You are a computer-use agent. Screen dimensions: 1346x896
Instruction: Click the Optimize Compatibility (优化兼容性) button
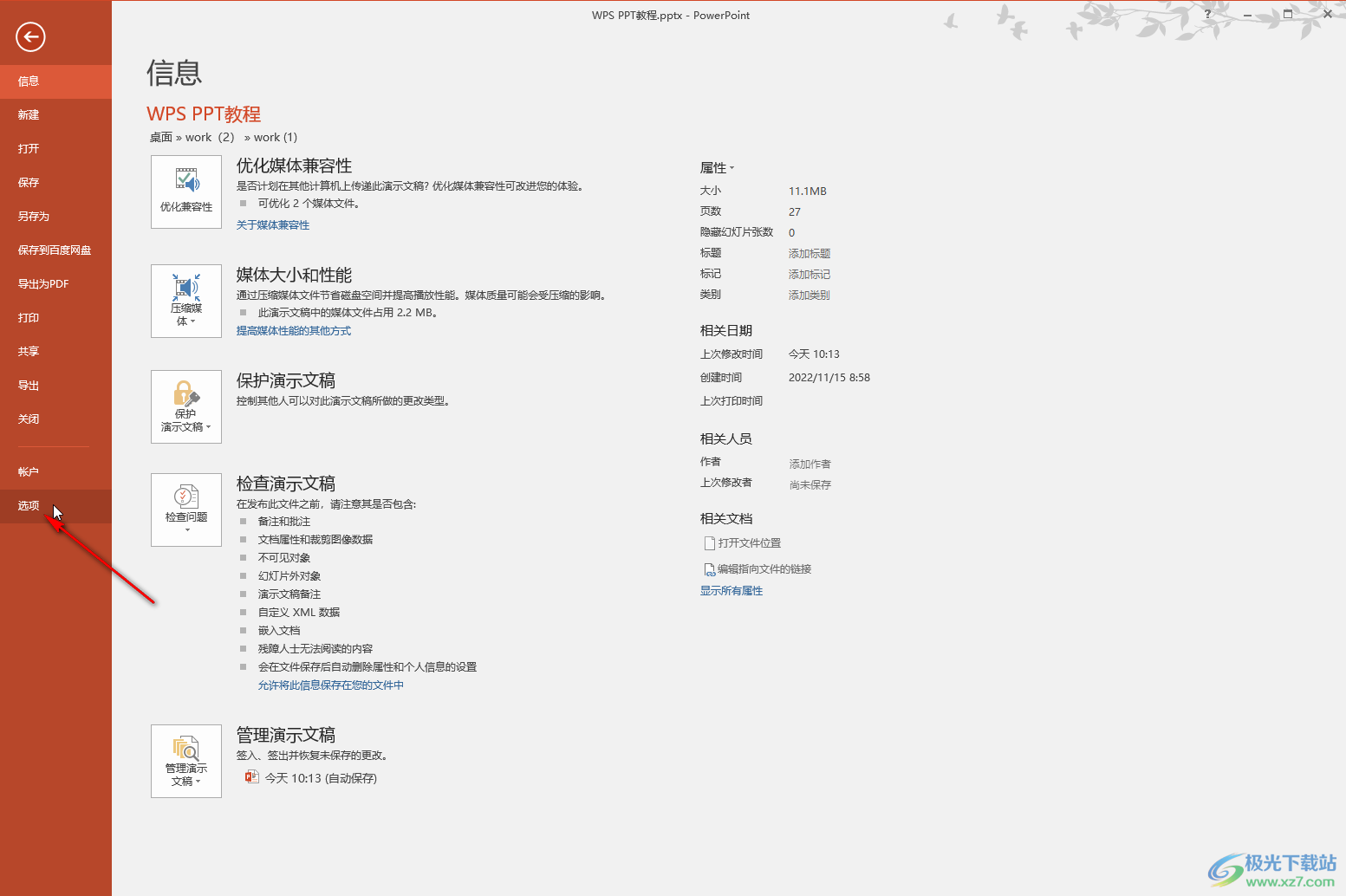tap(186, 192)
